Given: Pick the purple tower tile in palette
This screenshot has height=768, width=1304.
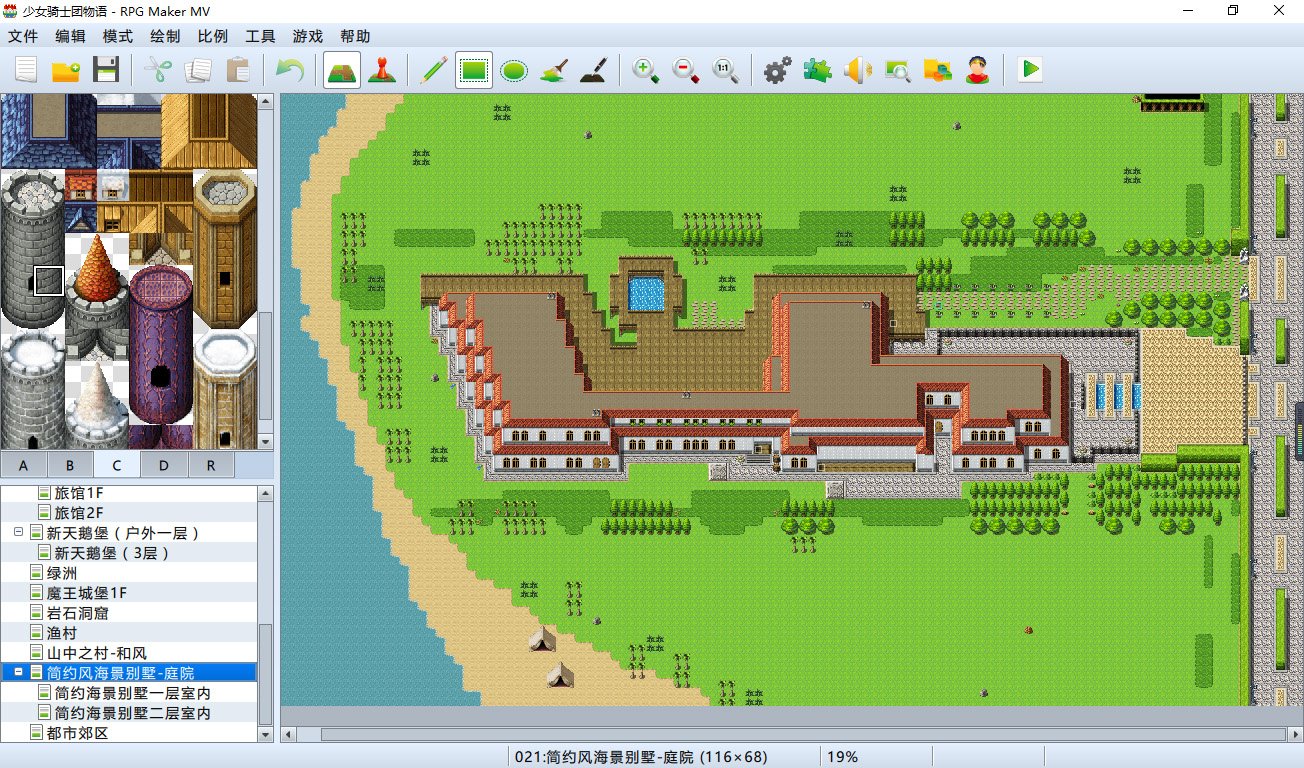Looking at the screenshot, I should tap(160, 347).
